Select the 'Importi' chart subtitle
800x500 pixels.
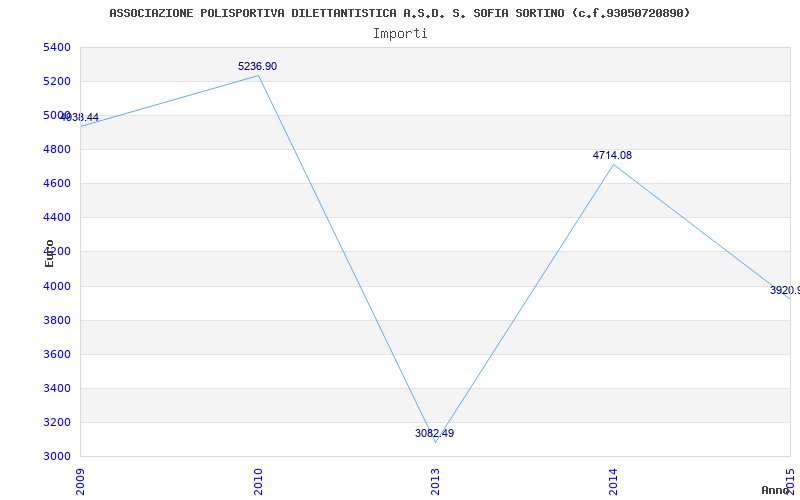click(400, 34)
